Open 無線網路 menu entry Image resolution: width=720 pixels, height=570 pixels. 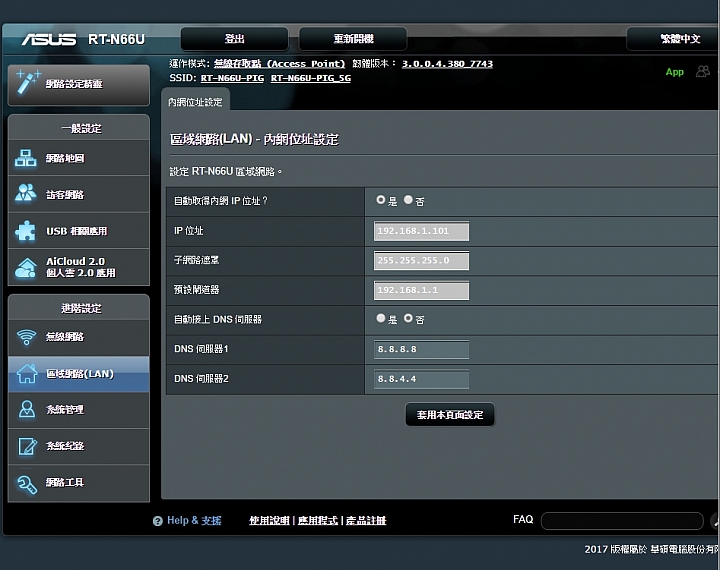click(79, 337)
